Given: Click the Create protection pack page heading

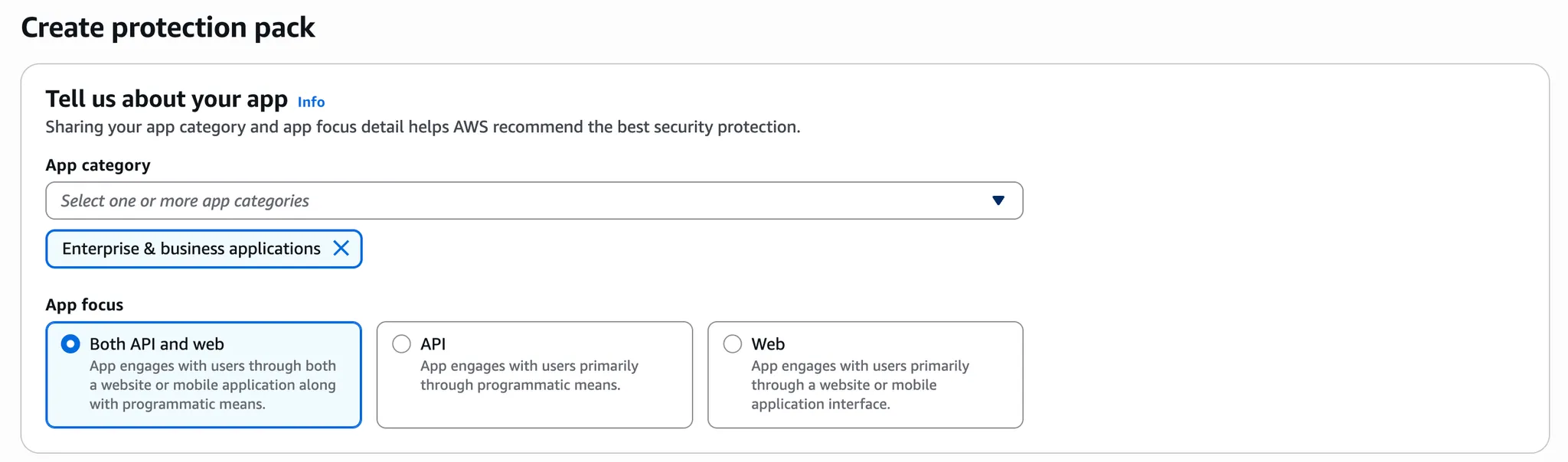Looking at the screenshot, I should [x=168, y=28].
